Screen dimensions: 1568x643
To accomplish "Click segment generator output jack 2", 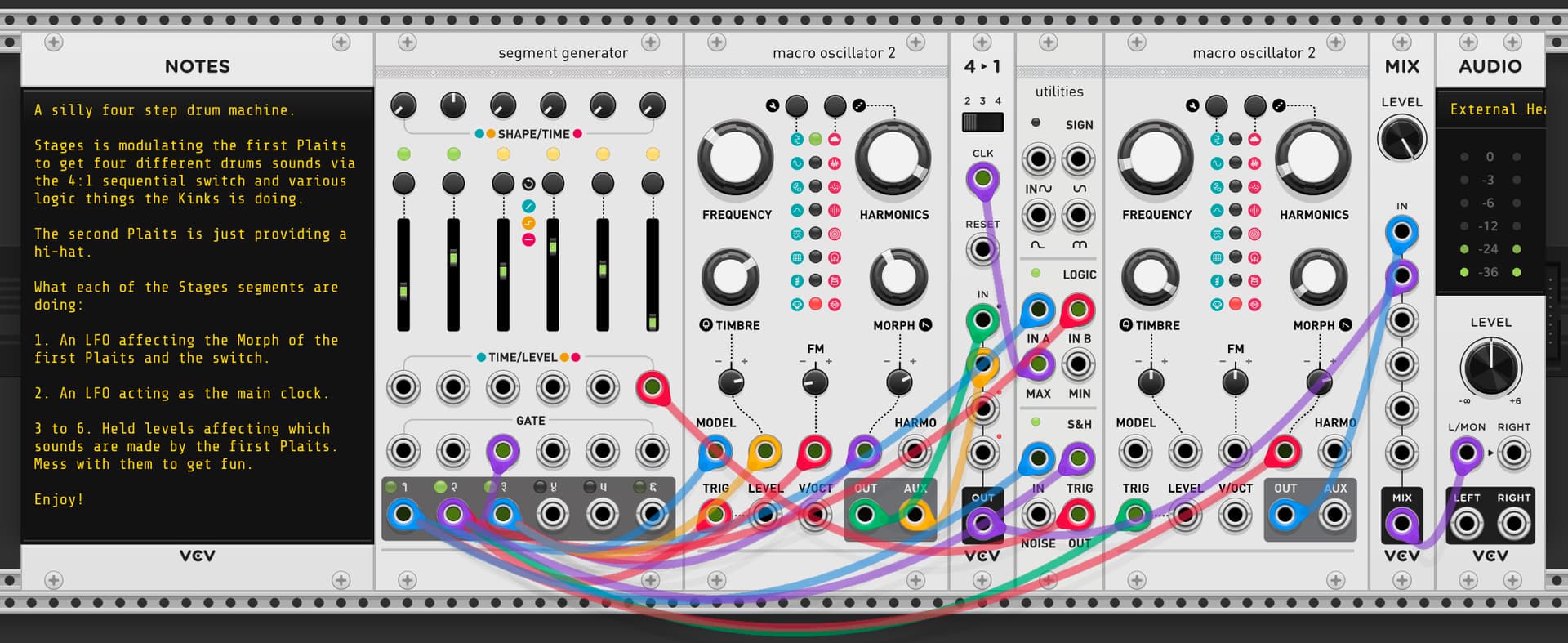I will click(453, 515).
